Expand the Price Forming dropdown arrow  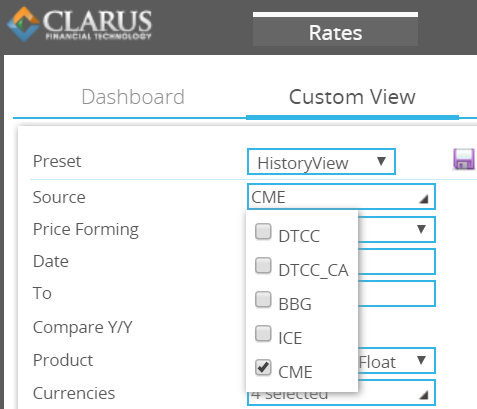pyautogui.click(x=421, y=229)
